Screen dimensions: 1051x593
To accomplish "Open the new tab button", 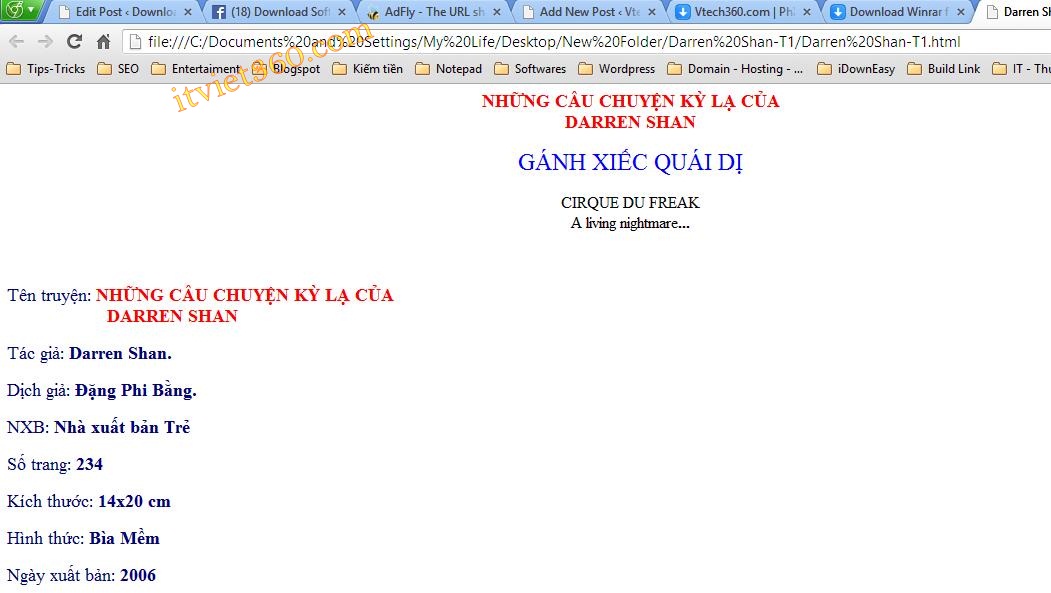I will [x=1047, y=12].
